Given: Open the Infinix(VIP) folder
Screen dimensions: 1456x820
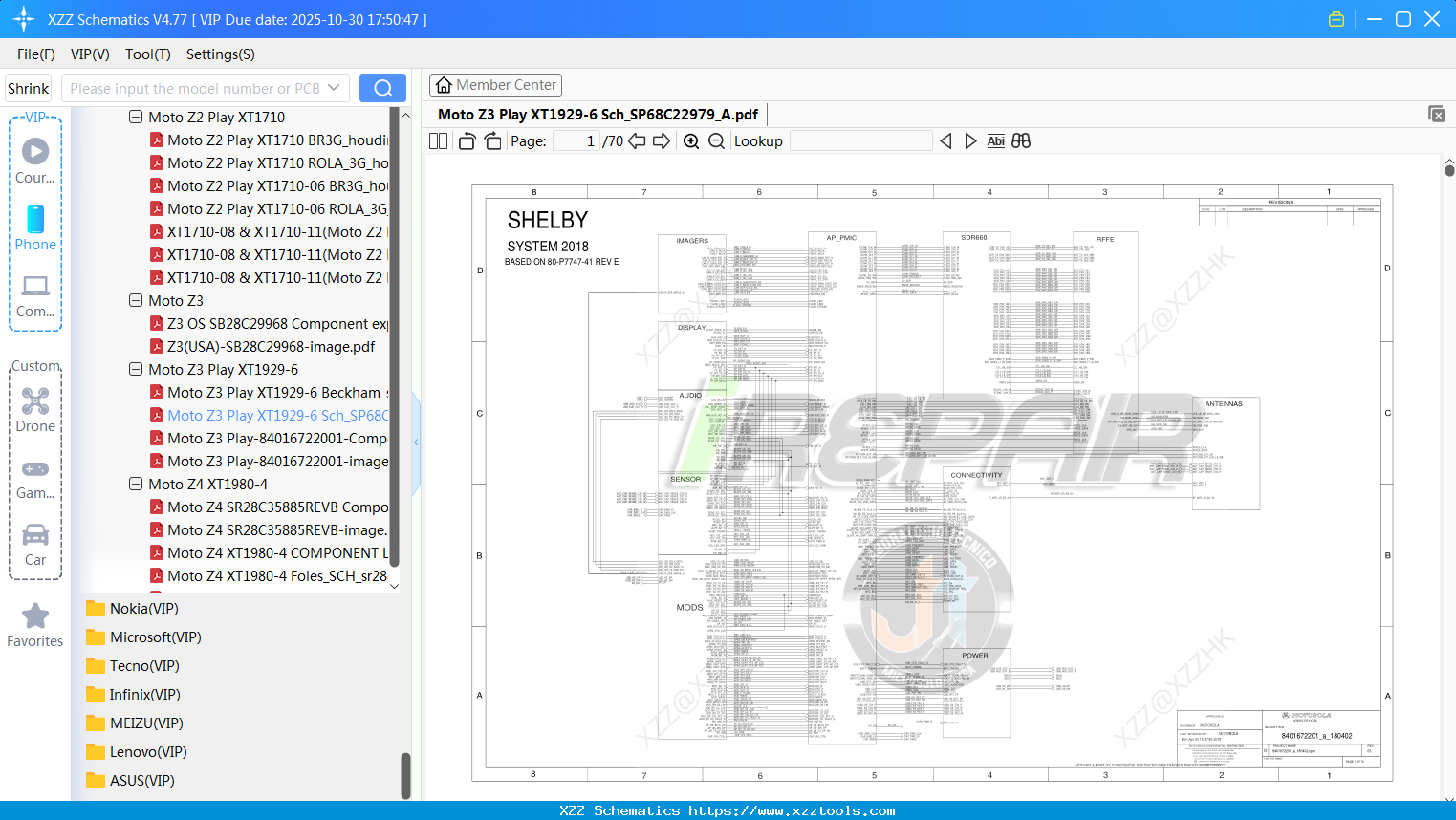Looking at the screenshot, I should [x=133, y=695].
